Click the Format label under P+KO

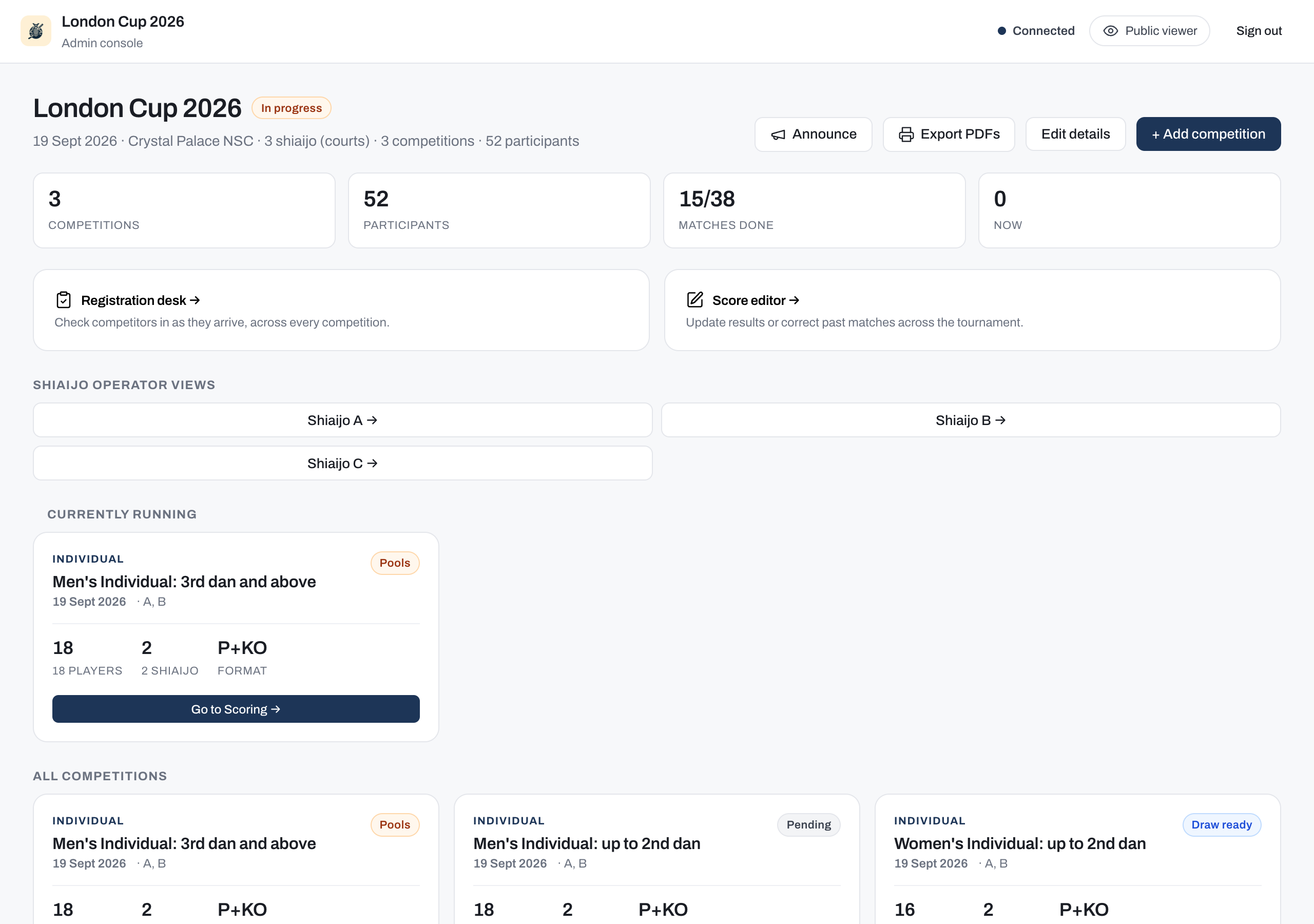(242, 670)
